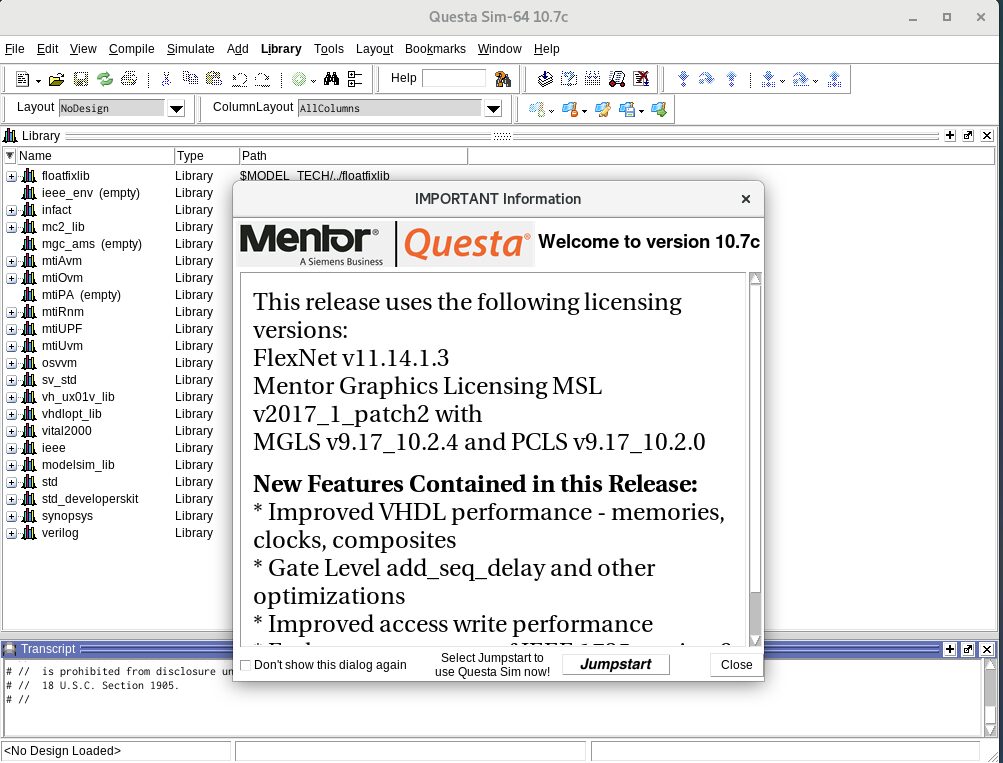This screenshot has width=1003, height=763.
Task: Sort by the Type column header
Action: click(207, 155)
